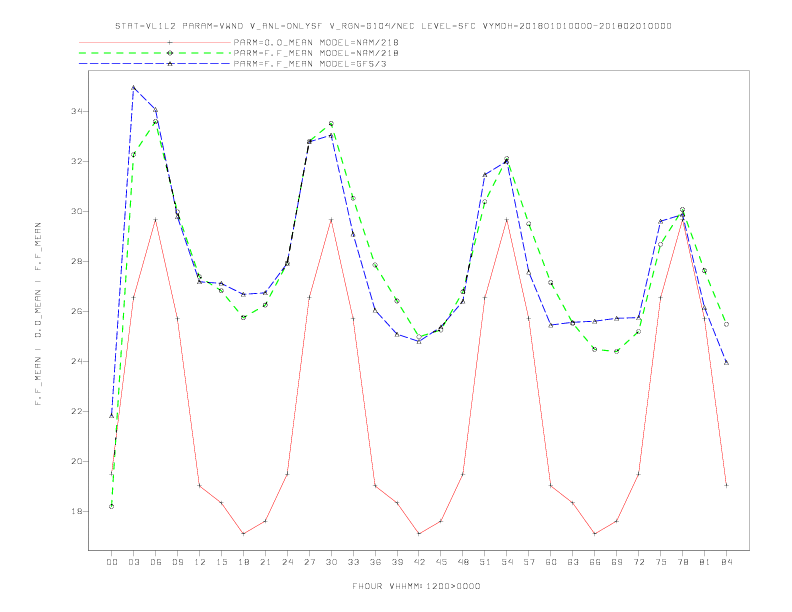Click x-axis forecast hour label 15
Screen dimensions: 792x612
(x=221, y=562)
